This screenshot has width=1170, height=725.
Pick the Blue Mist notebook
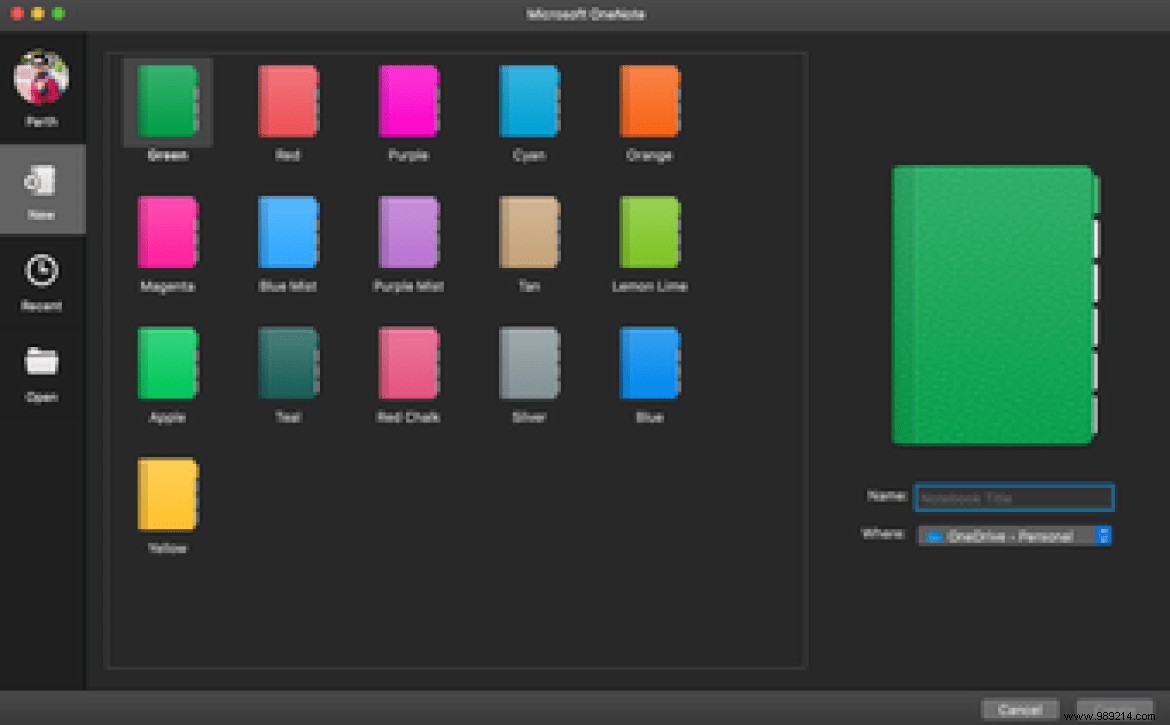pos(288,233)
